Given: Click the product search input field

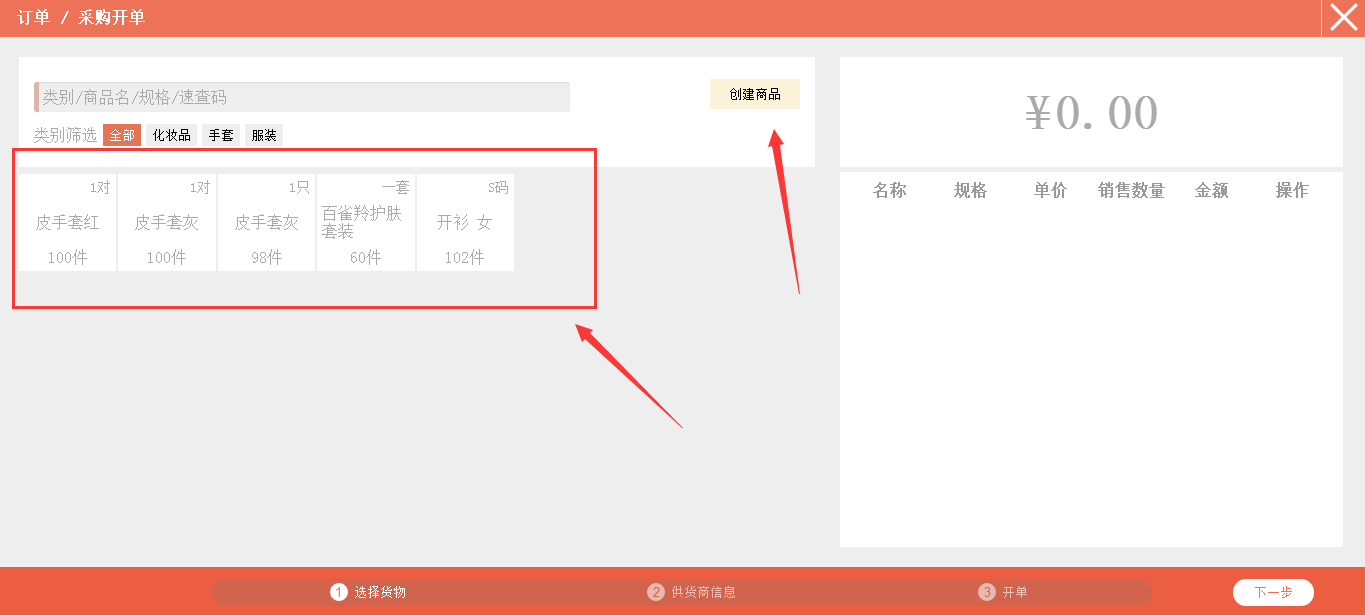Looking at the screenshot, I should [302, 97].
